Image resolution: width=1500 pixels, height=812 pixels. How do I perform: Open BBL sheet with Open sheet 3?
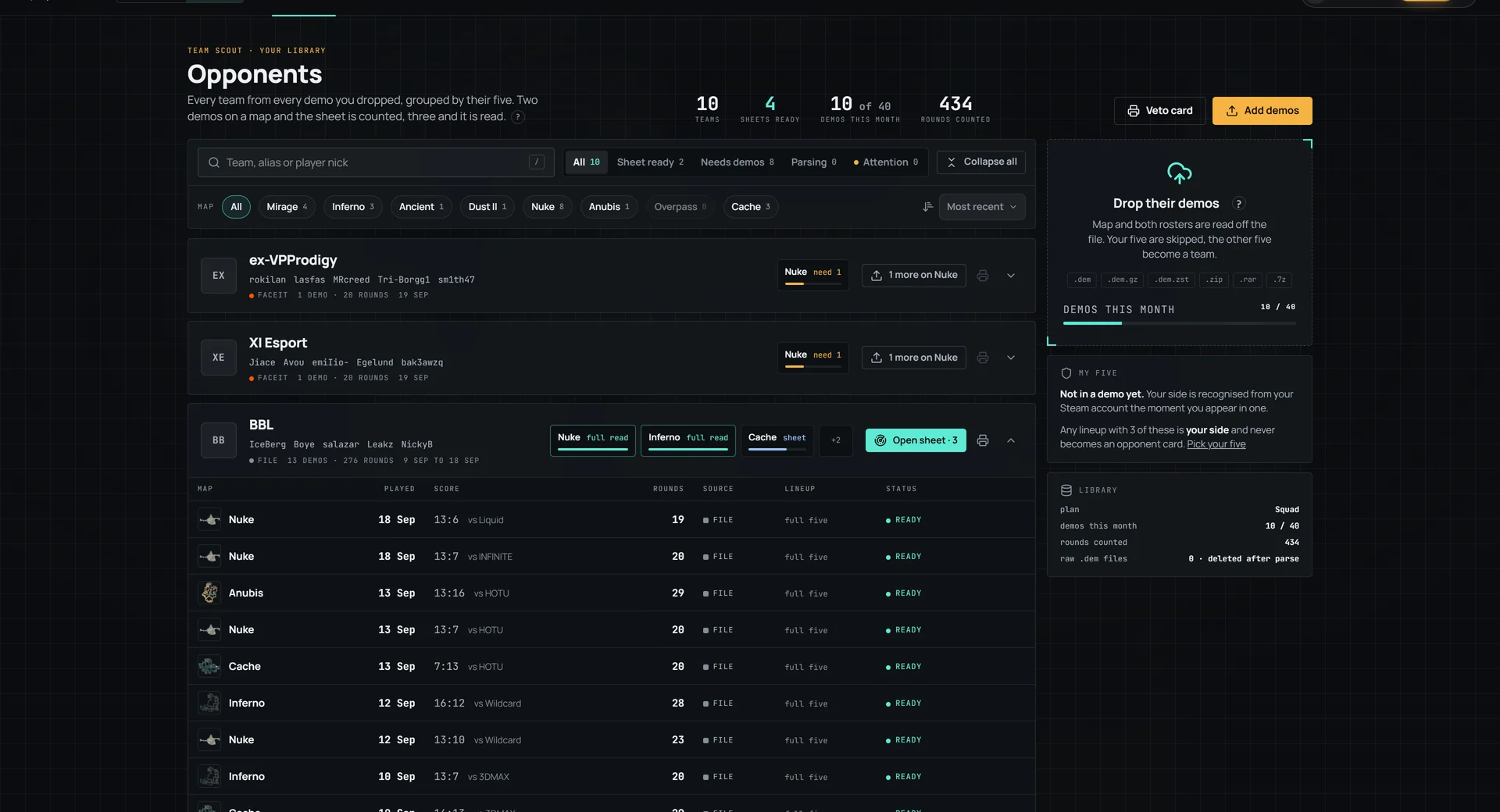tap(916, 440)
